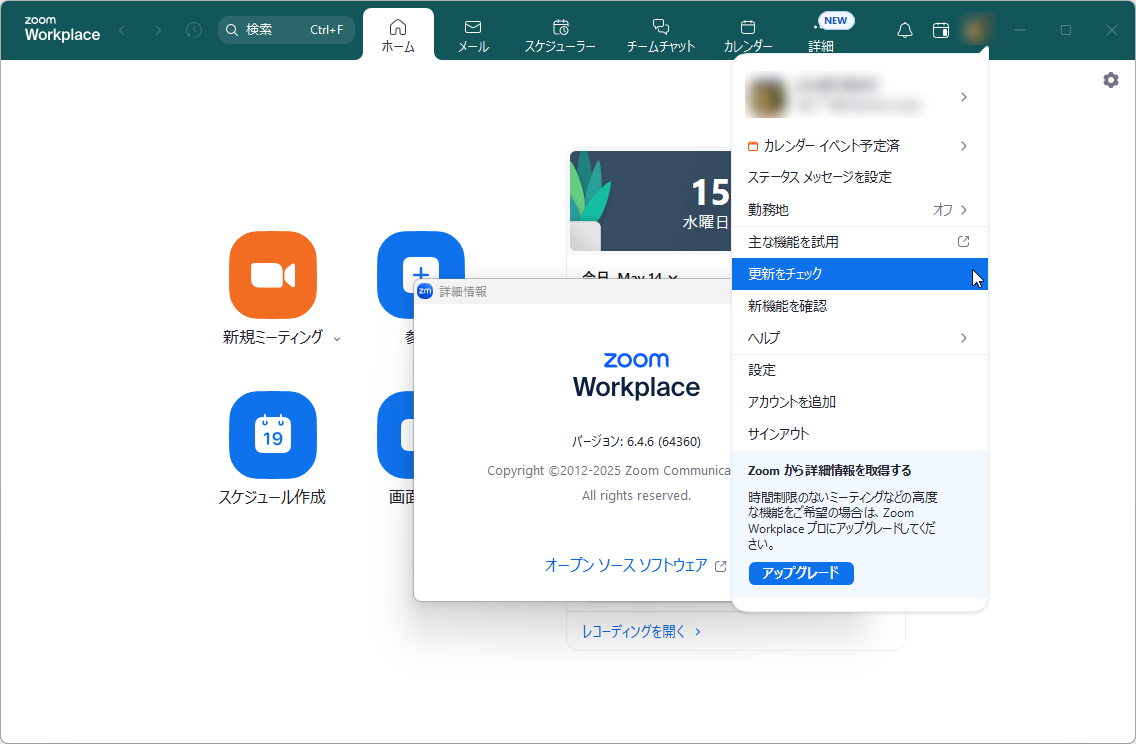Open スケジュール作成 via the calendar icon
The image size is (1136, 744).
pos(273,435)
